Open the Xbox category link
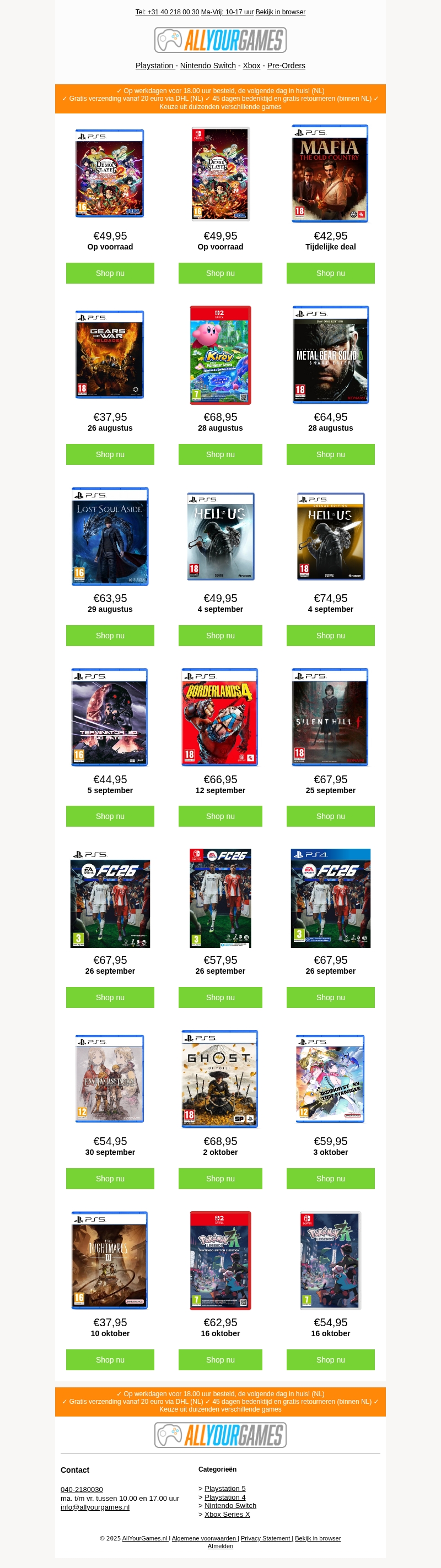Viewport: 441px width, 1568px height. [251, 66]
